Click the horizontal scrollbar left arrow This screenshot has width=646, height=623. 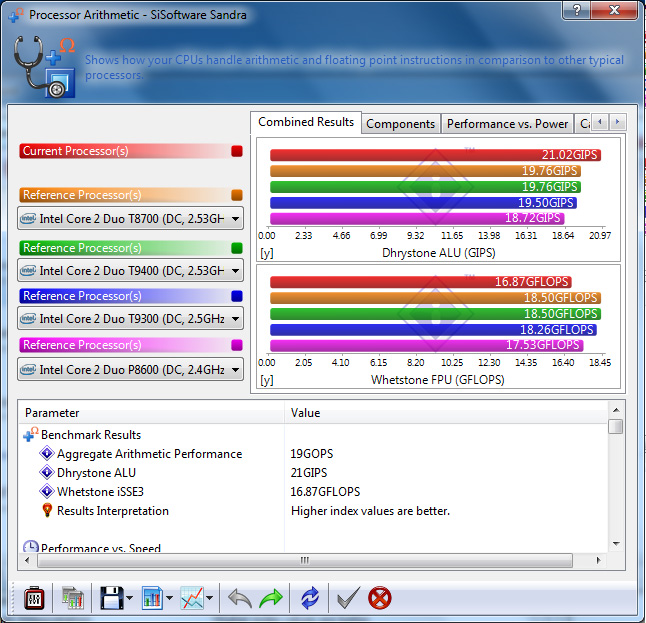[27, 560]
